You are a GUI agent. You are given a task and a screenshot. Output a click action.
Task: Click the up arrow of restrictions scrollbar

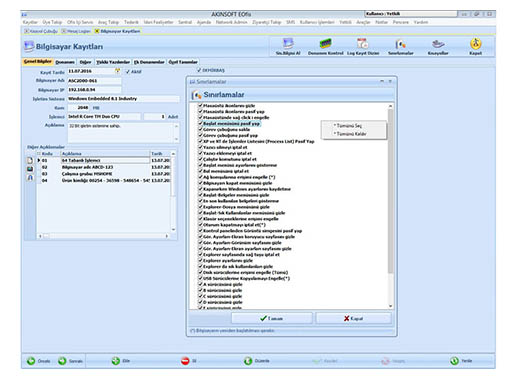[390, 106]
